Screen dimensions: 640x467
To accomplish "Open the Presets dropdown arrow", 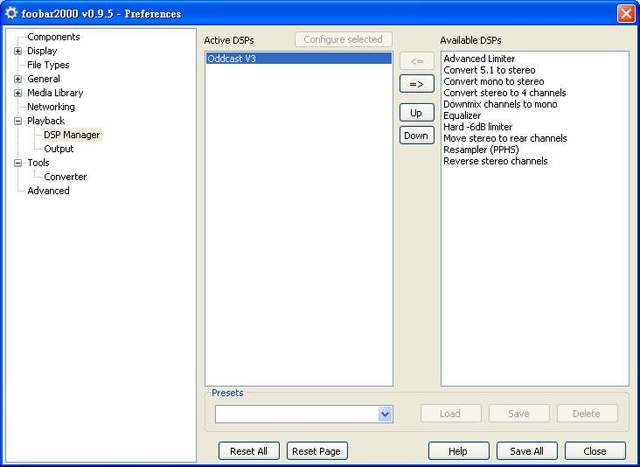I will pos(385,414).
